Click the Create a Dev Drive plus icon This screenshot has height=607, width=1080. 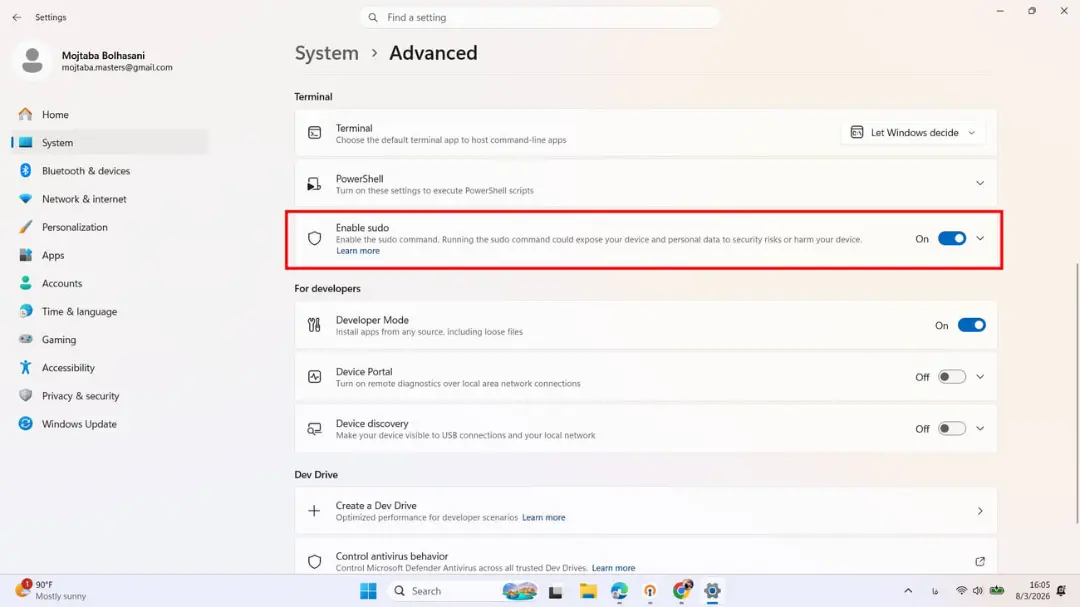[x=314, y=511]
